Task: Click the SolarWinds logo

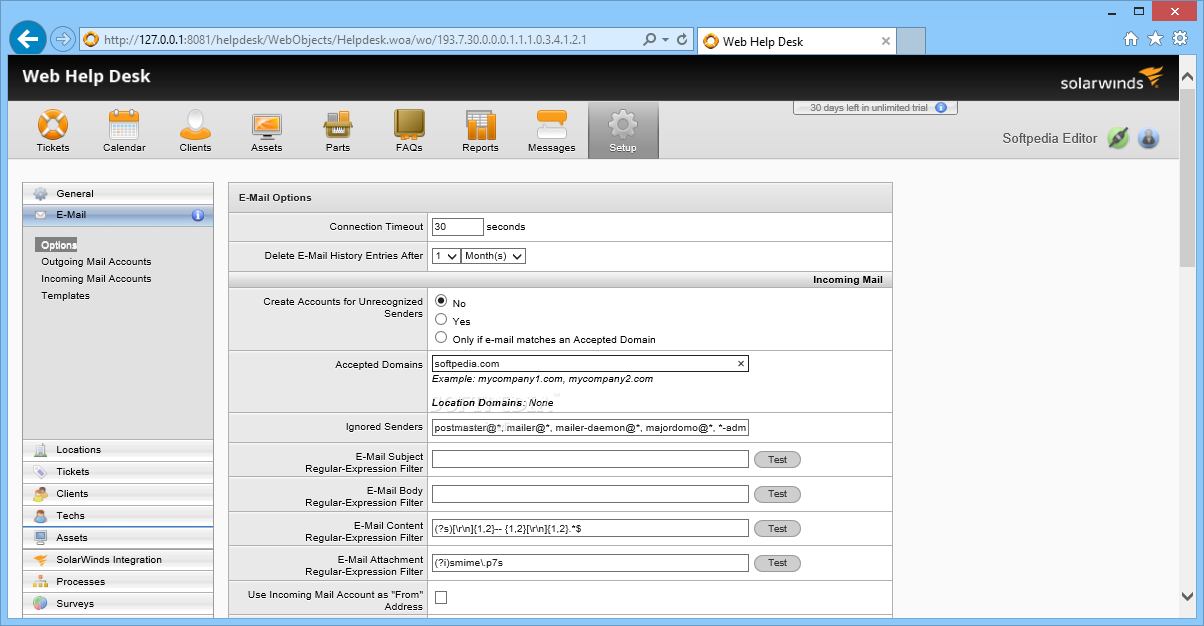Action: [x=1112, y=80]
